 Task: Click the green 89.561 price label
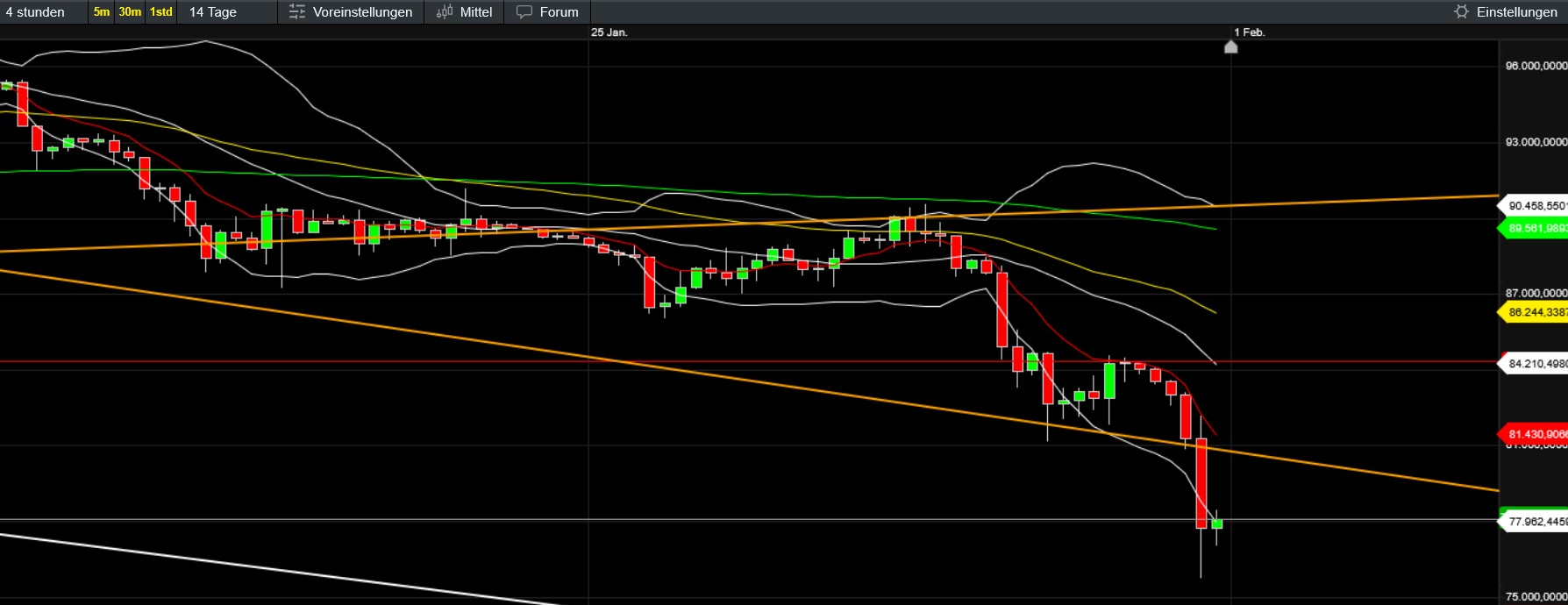click(x=1536, y=229)
